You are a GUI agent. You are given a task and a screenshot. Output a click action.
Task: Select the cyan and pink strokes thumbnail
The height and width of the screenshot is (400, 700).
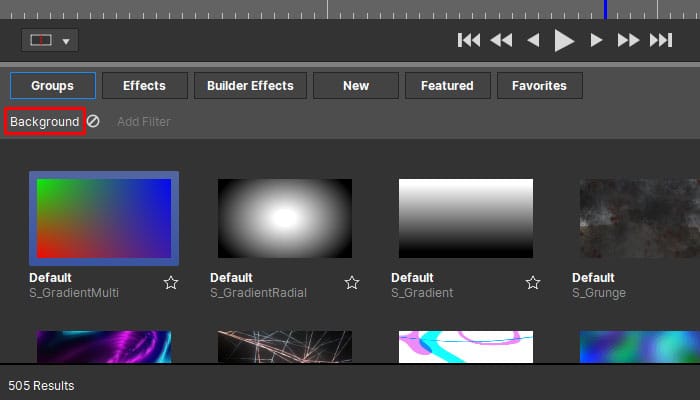point(466,347)
